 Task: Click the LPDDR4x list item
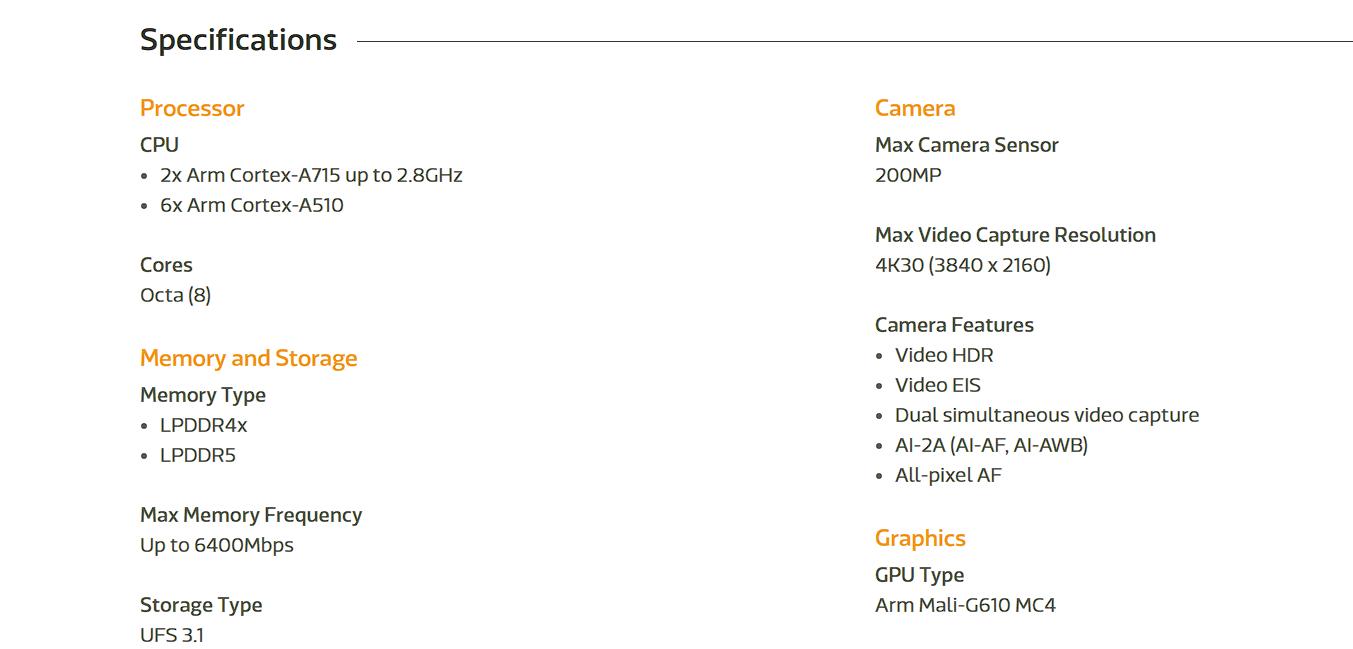[x=203, y=425]
